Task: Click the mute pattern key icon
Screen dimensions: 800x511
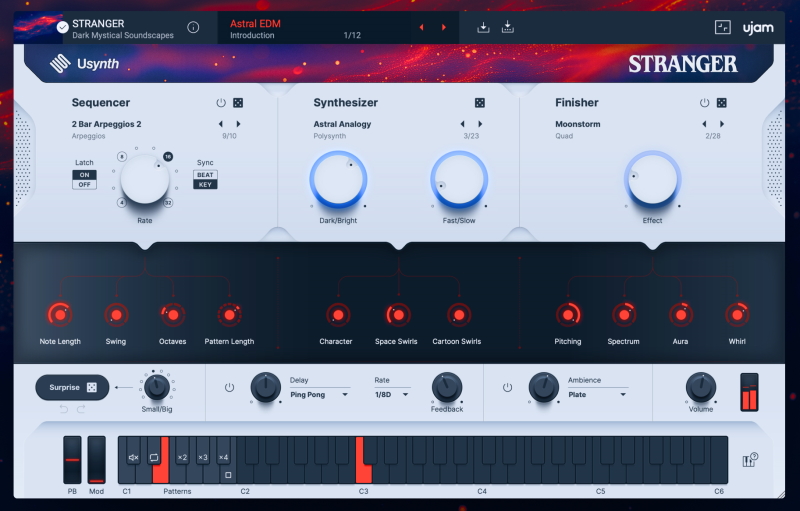Action: pos(134,457)
